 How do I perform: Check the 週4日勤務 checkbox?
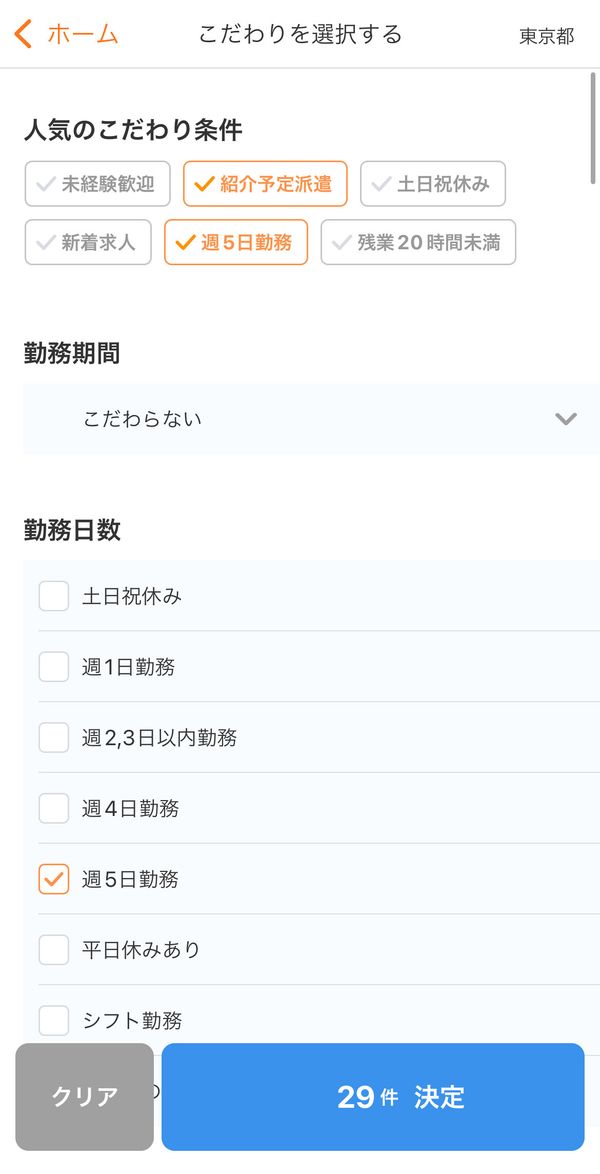54,808
